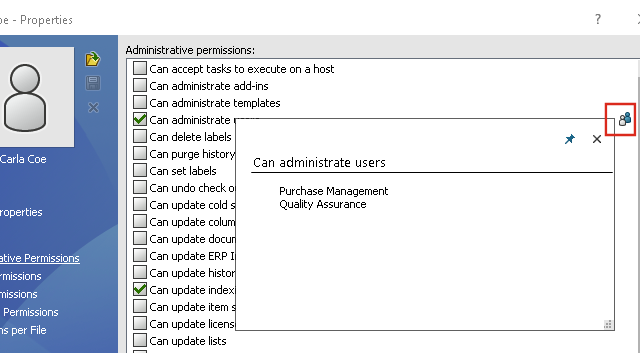Click the gray X delete icon
Viewport: 640px width, 360px height.
click(93, 107)
